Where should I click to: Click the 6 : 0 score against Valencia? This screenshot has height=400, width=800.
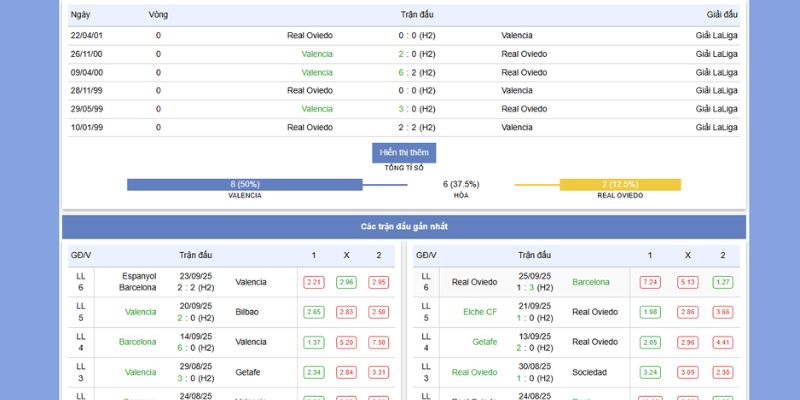click(x=196, y=348)
